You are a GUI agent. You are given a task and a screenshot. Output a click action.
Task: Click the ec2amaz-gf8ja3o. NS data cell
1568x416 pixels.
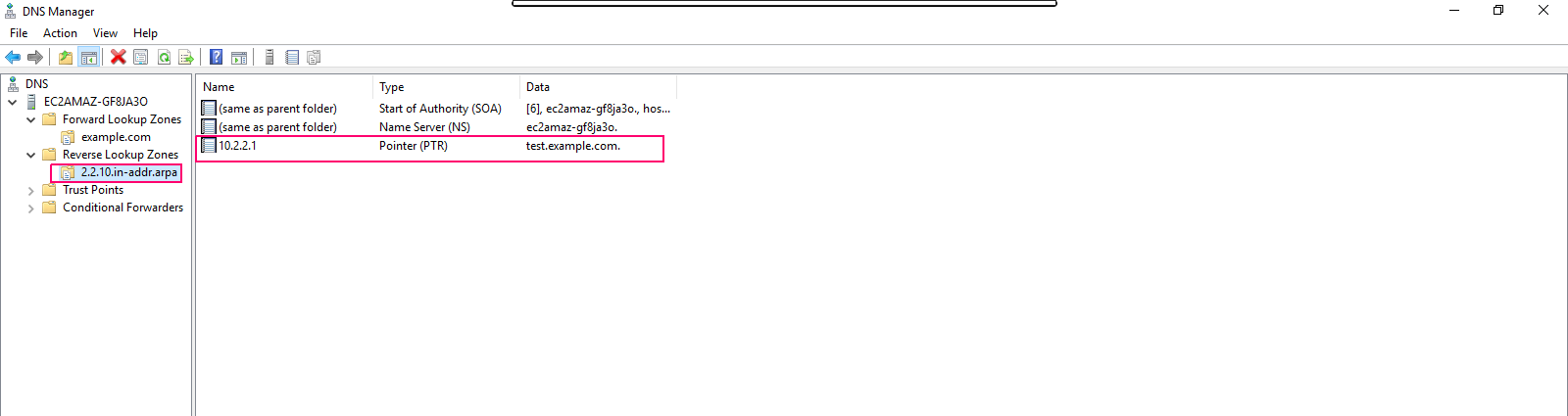coord(572,127)
